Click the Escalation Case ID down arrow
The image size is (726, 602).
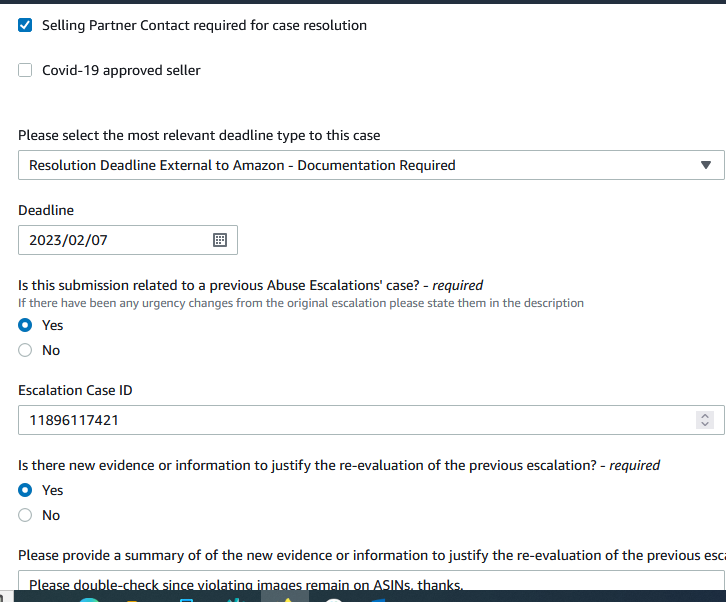705,424
